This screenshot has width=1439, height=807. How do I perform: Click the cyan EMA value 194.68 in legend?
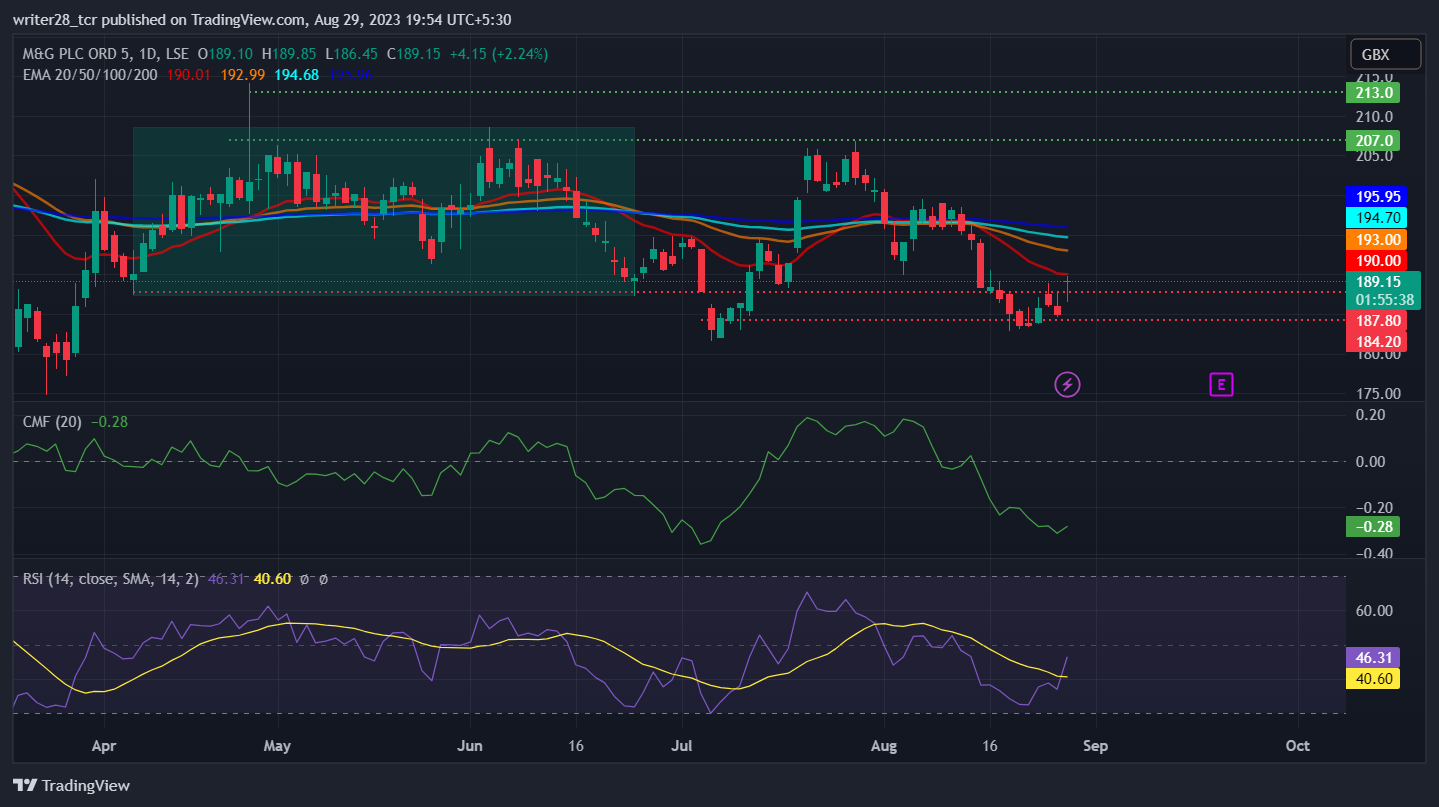point(297,74)
